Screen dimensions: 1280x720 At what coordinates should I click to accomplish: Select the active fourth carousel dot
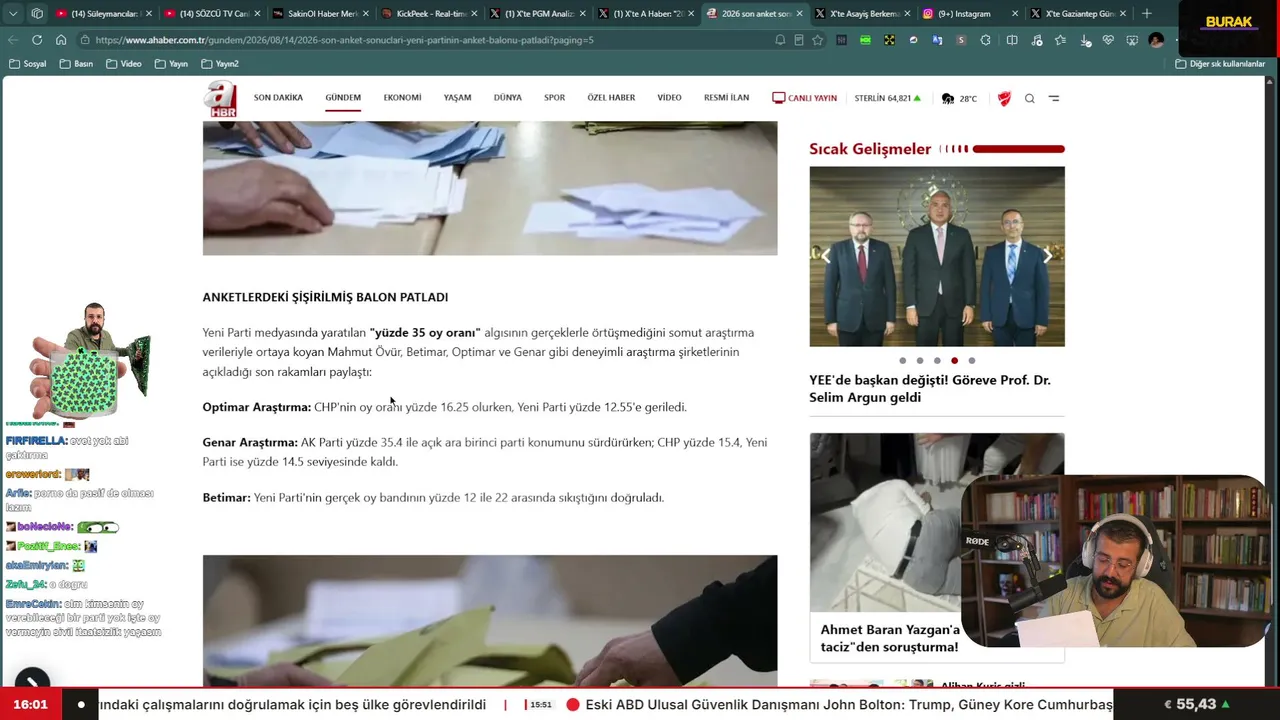click(954, 361)
